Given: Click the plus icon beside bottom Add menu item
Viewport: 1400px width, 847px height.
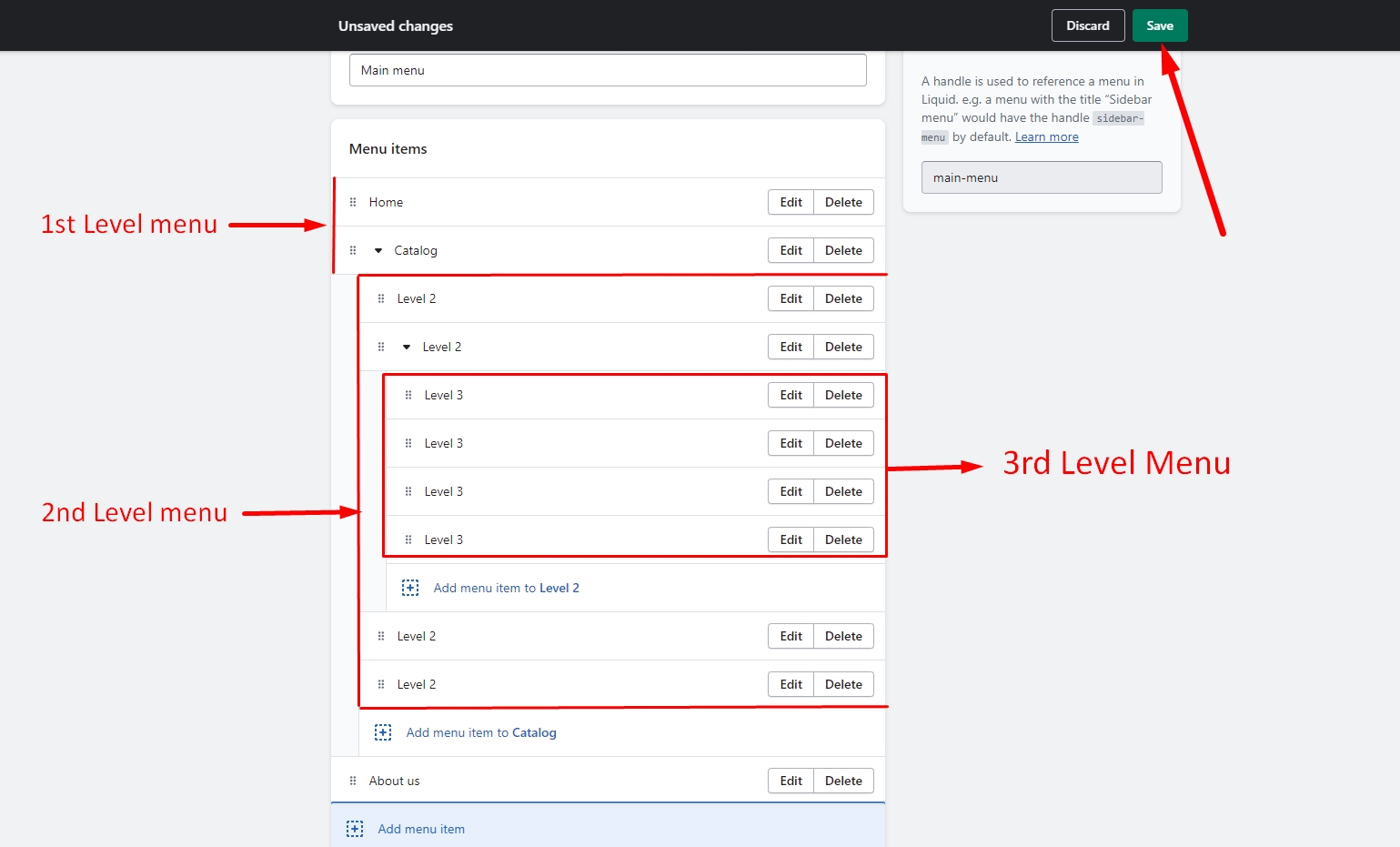Looking at the screenshot, I should pyautogui.click(x=355, y=829).
